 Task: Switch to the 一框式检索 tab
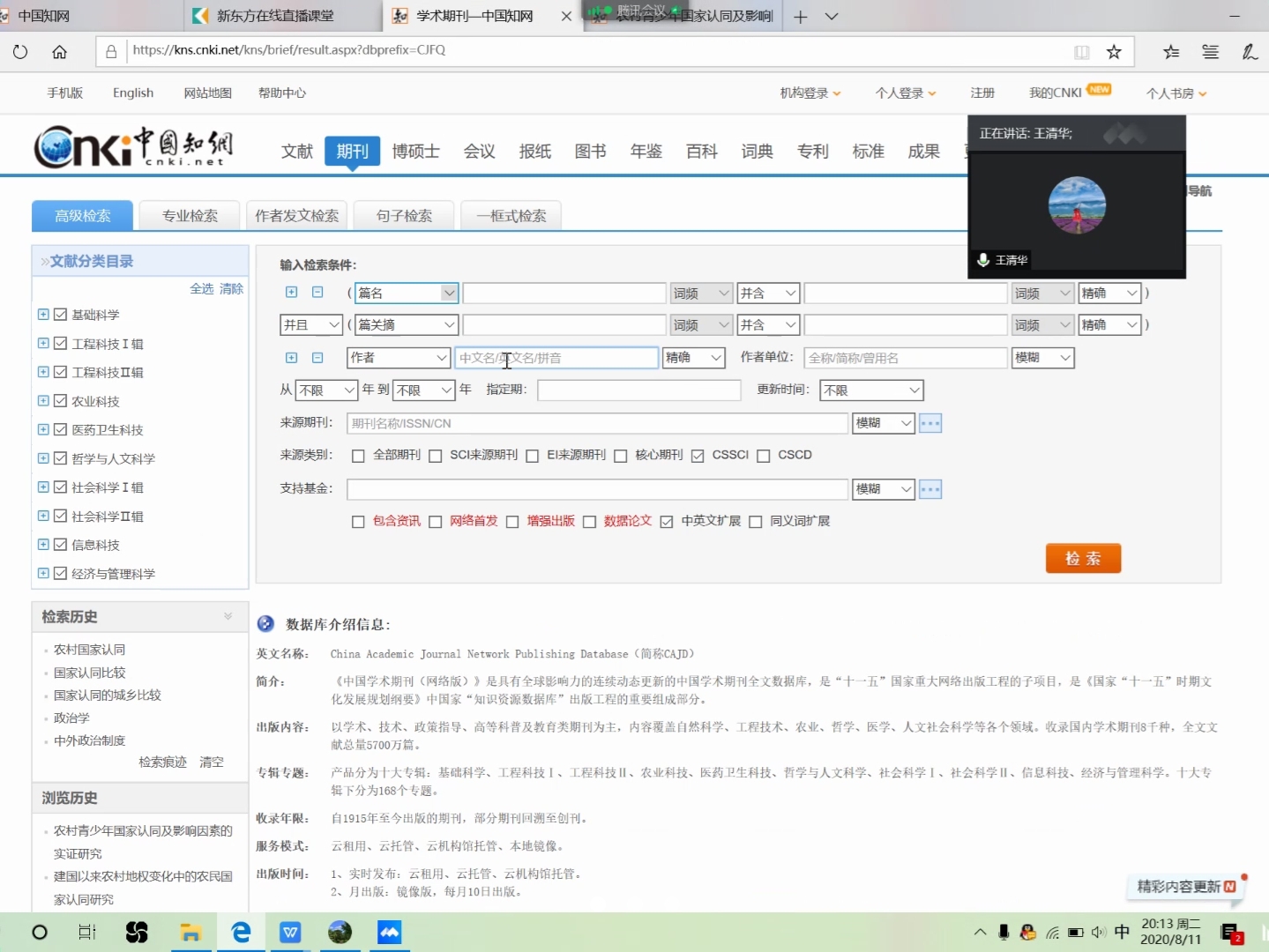(511, 216)
